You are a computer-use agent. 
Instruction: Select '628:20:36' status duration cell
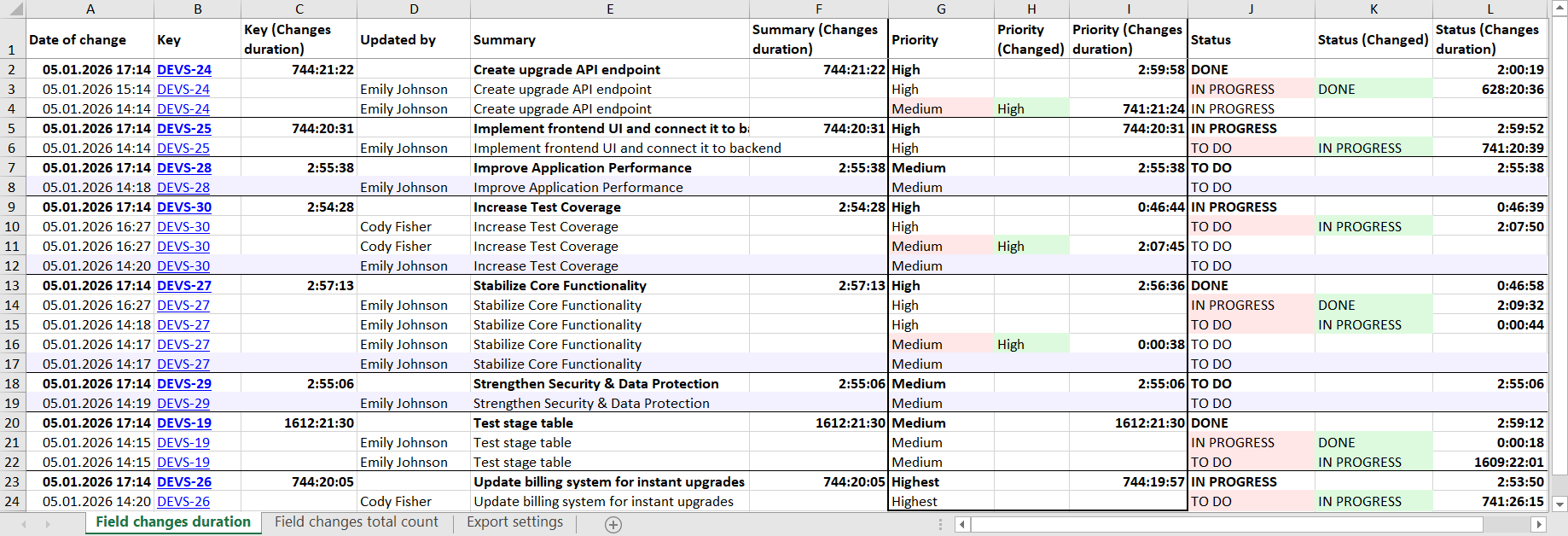(1490, 90)
